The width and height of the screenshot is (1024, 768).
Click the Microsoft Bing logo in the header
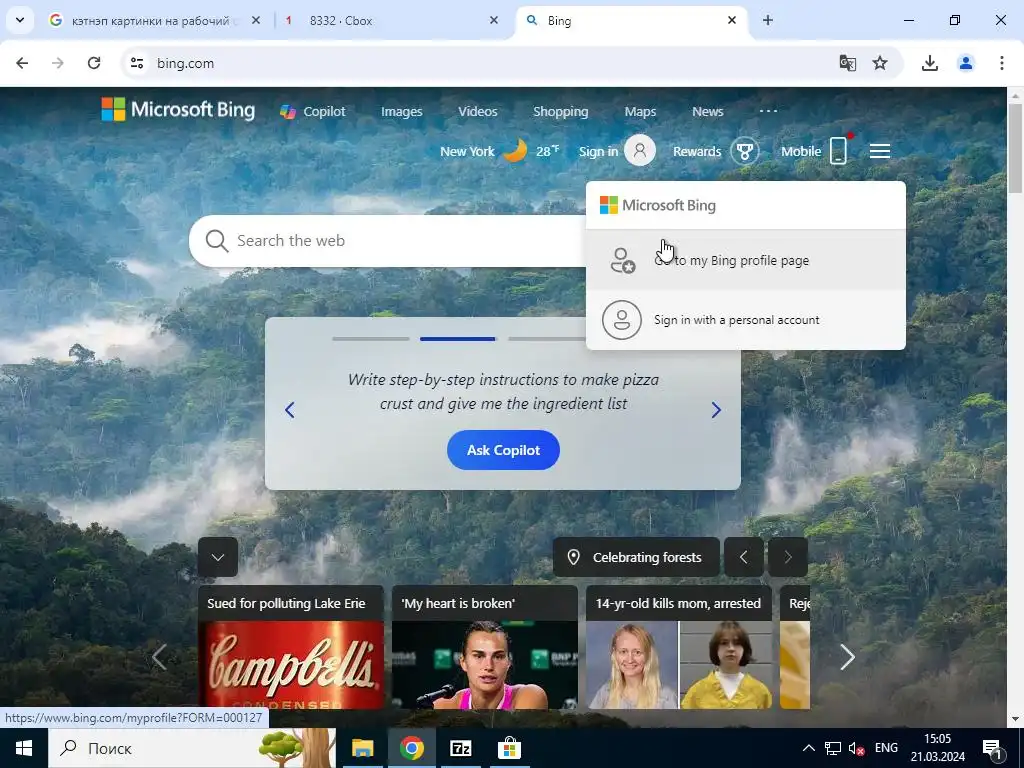click(x=178, y=110)
